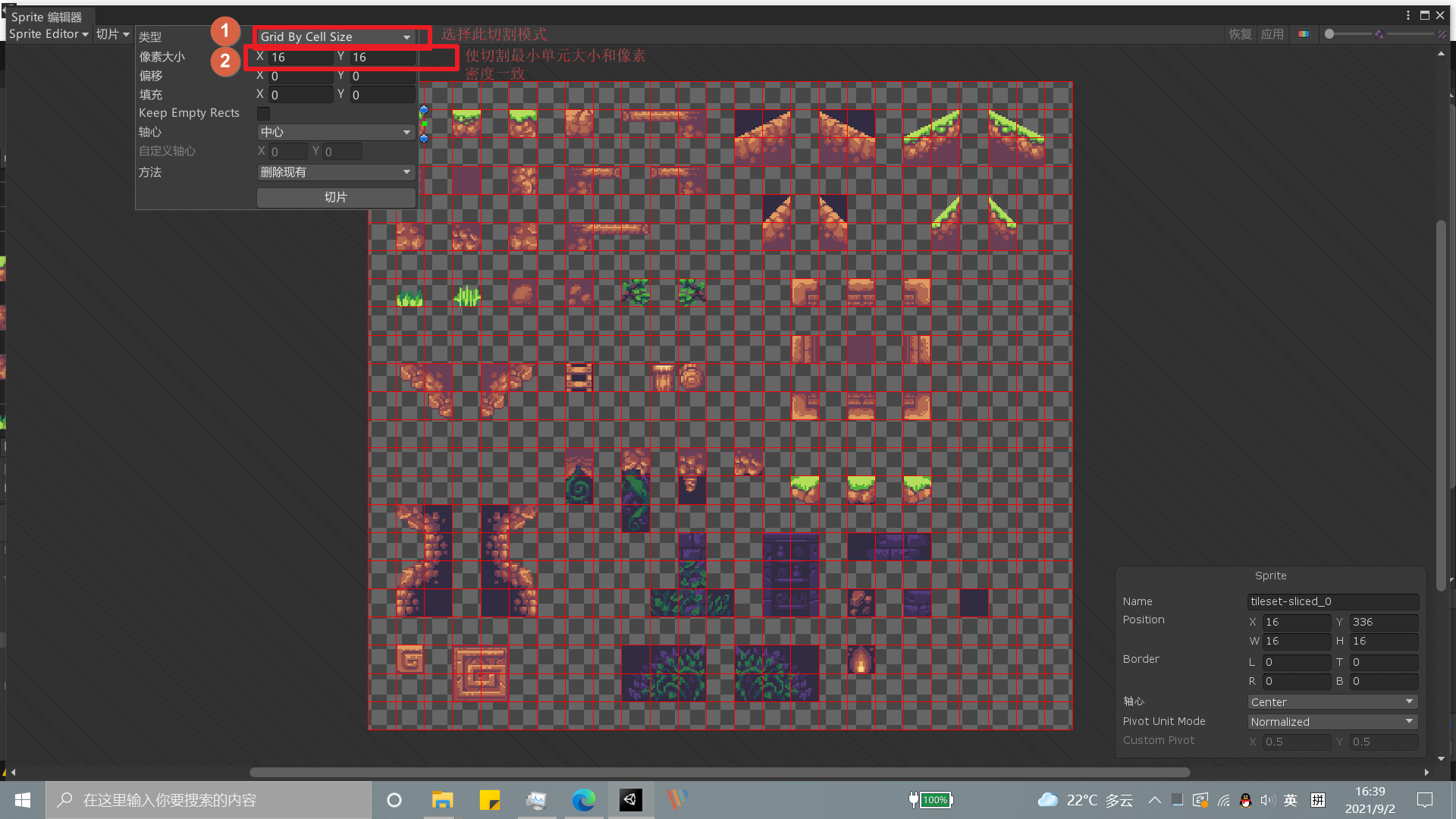Screen dimensions: 1456x819
Task: Open the 方法 method dropdown set to 删除现有
Action: 336,172
